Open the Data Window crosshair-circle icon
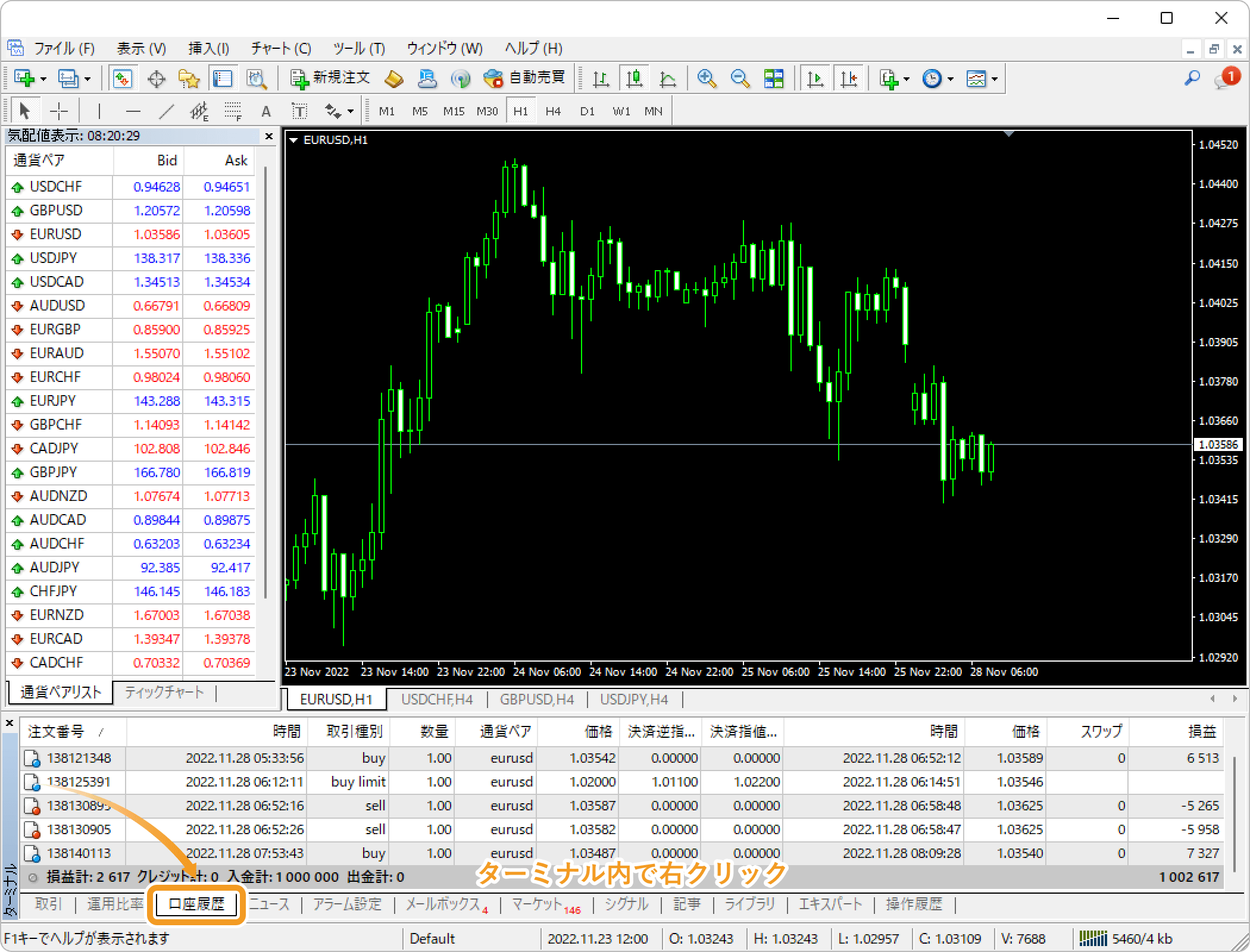The image size is (1250, 952). [157, 79]
